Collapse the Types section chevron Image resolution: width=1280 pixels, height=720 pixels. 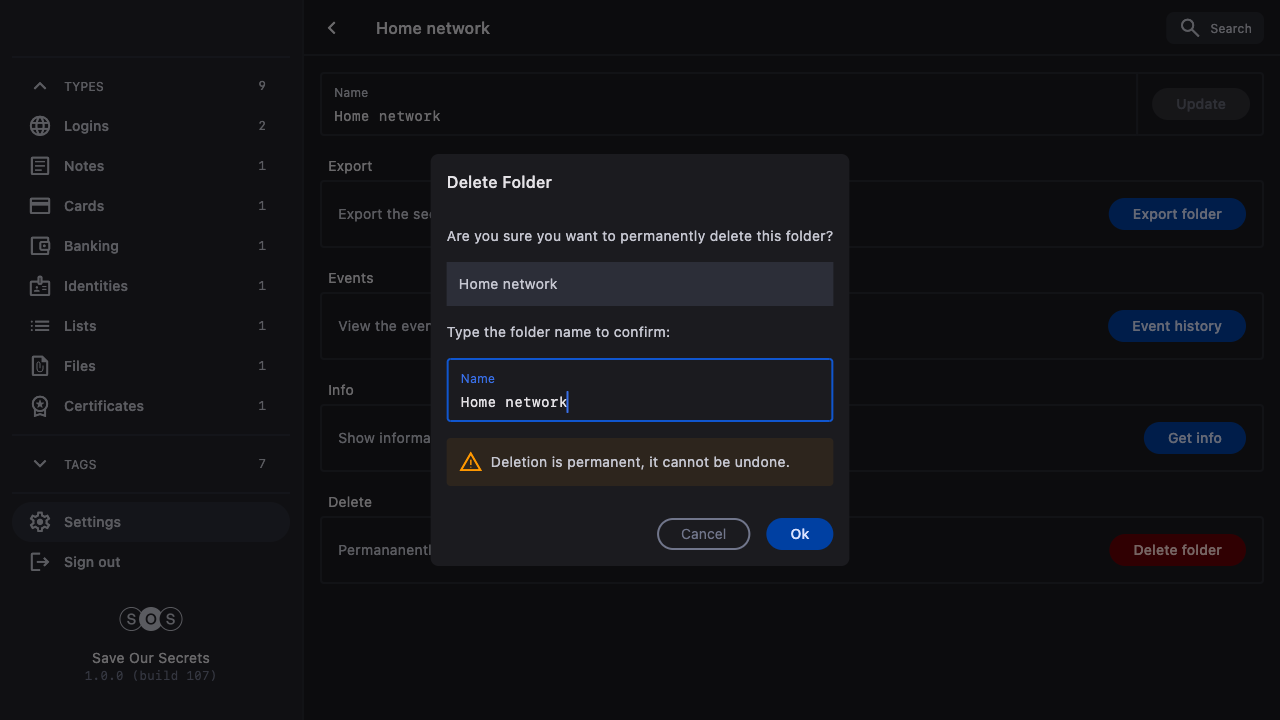tap(40, 86)
